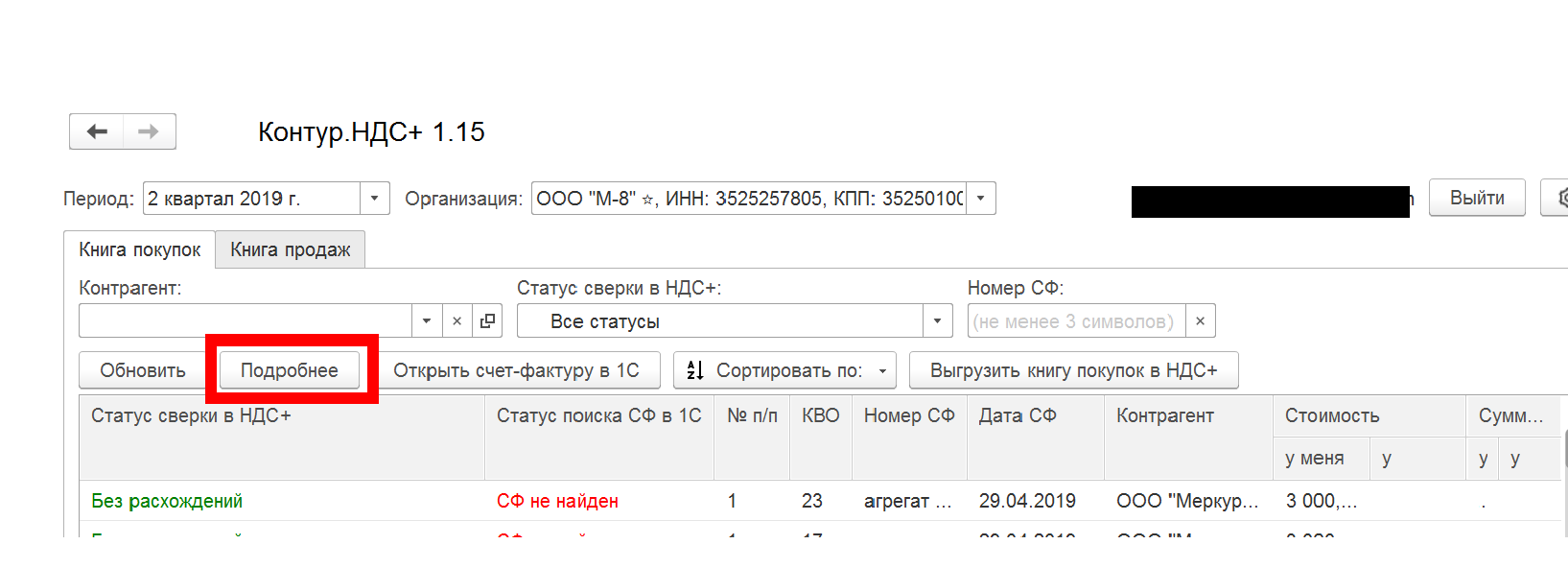Image resolution: width=1568 pixels, height=568 pixels.
Task: Click the Номер СФ column header
Action: (909, 438)
